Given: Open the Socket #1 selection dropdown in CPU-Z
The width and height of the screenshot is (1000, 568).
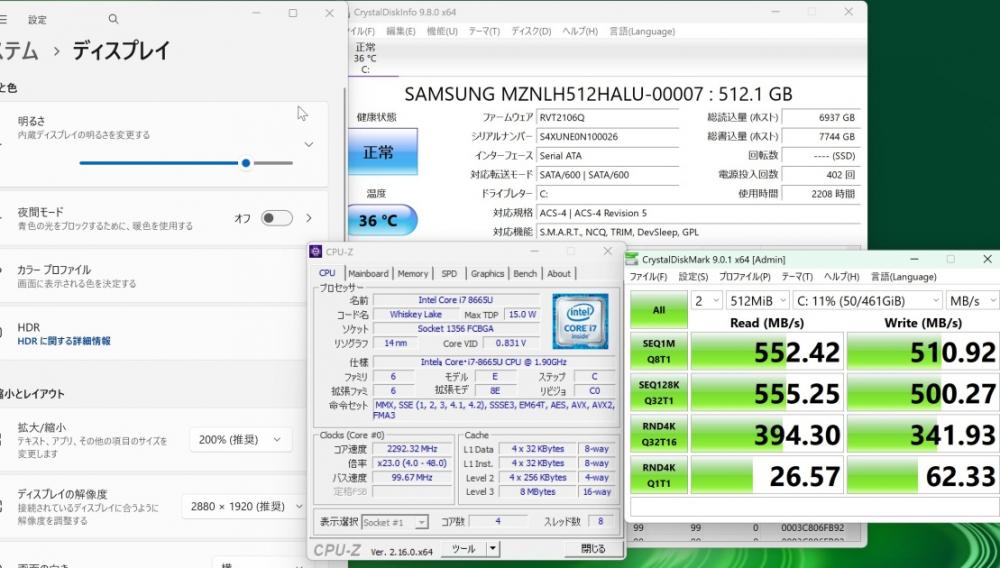Looking at the screenshot, I should coord(395,522).
